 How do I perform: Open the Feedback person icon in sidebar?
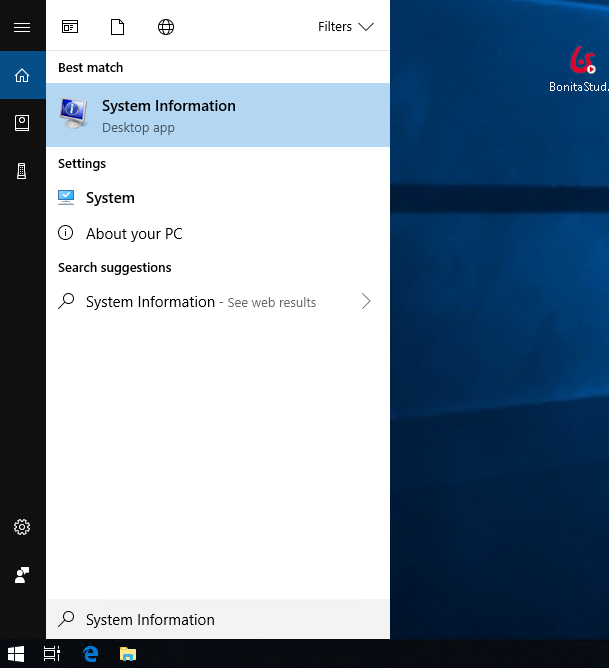click(x=22, y=575)
